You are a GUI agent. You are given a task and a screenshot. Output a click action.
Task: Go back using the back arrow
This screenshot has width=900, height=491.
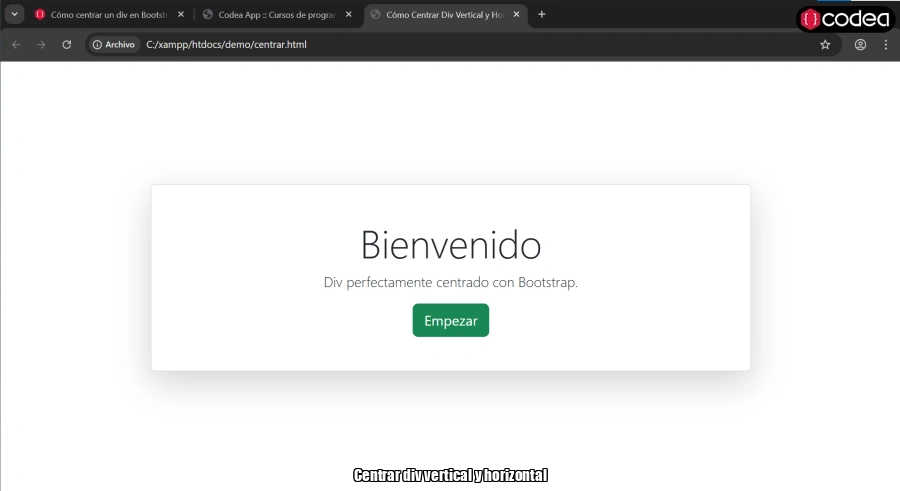[16, 45]
